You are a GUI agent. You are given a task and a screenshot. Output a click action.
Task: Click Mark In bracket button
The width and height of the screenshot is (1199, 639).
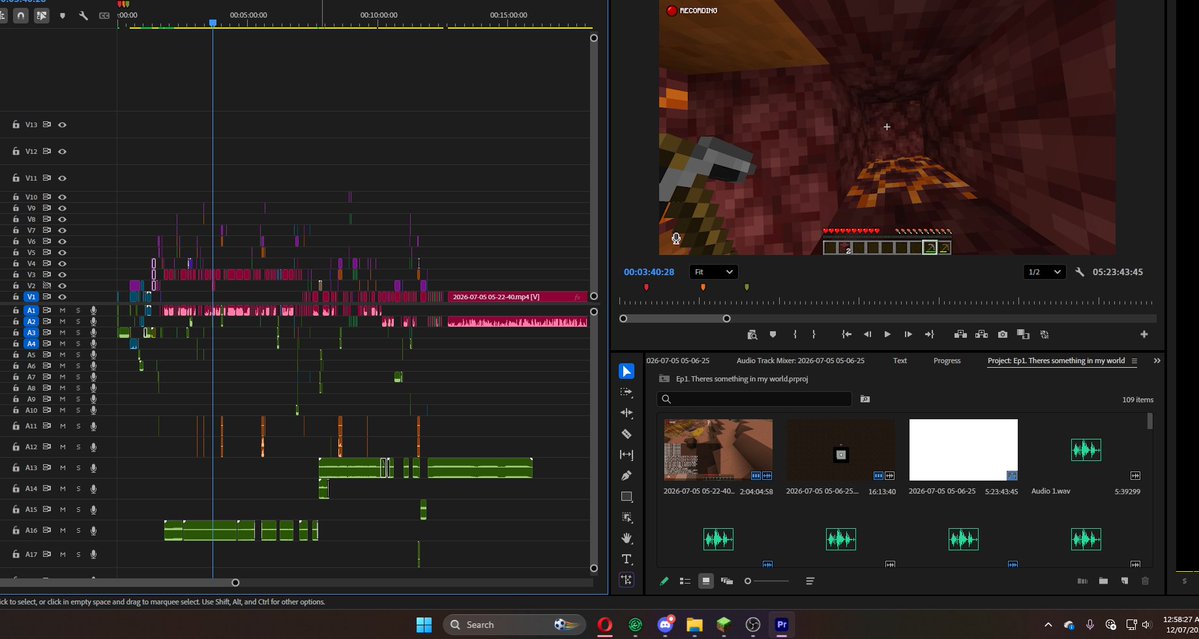[794, 334]
